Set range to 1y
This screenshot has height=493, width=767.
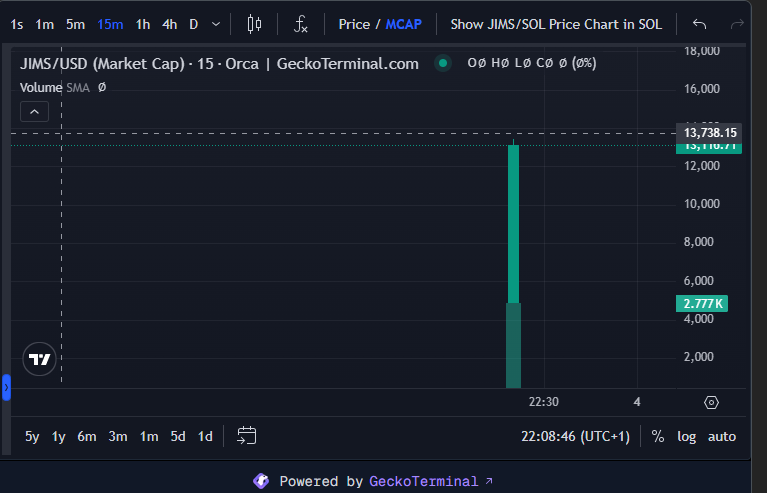pyautogui.click(x=59, y=436)
